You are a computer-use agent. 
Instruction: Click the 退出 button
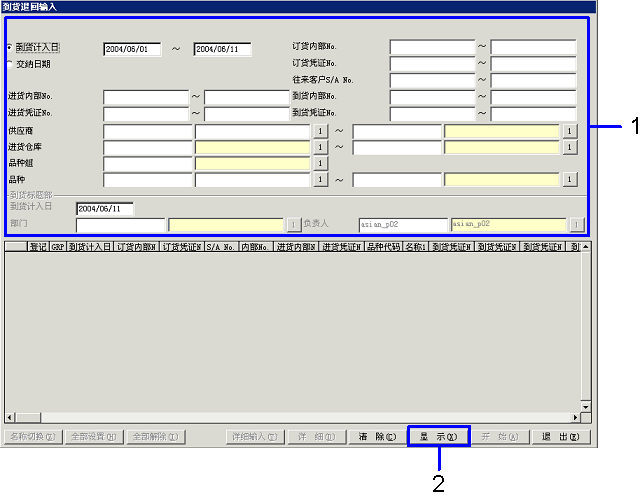click(560, 437)
